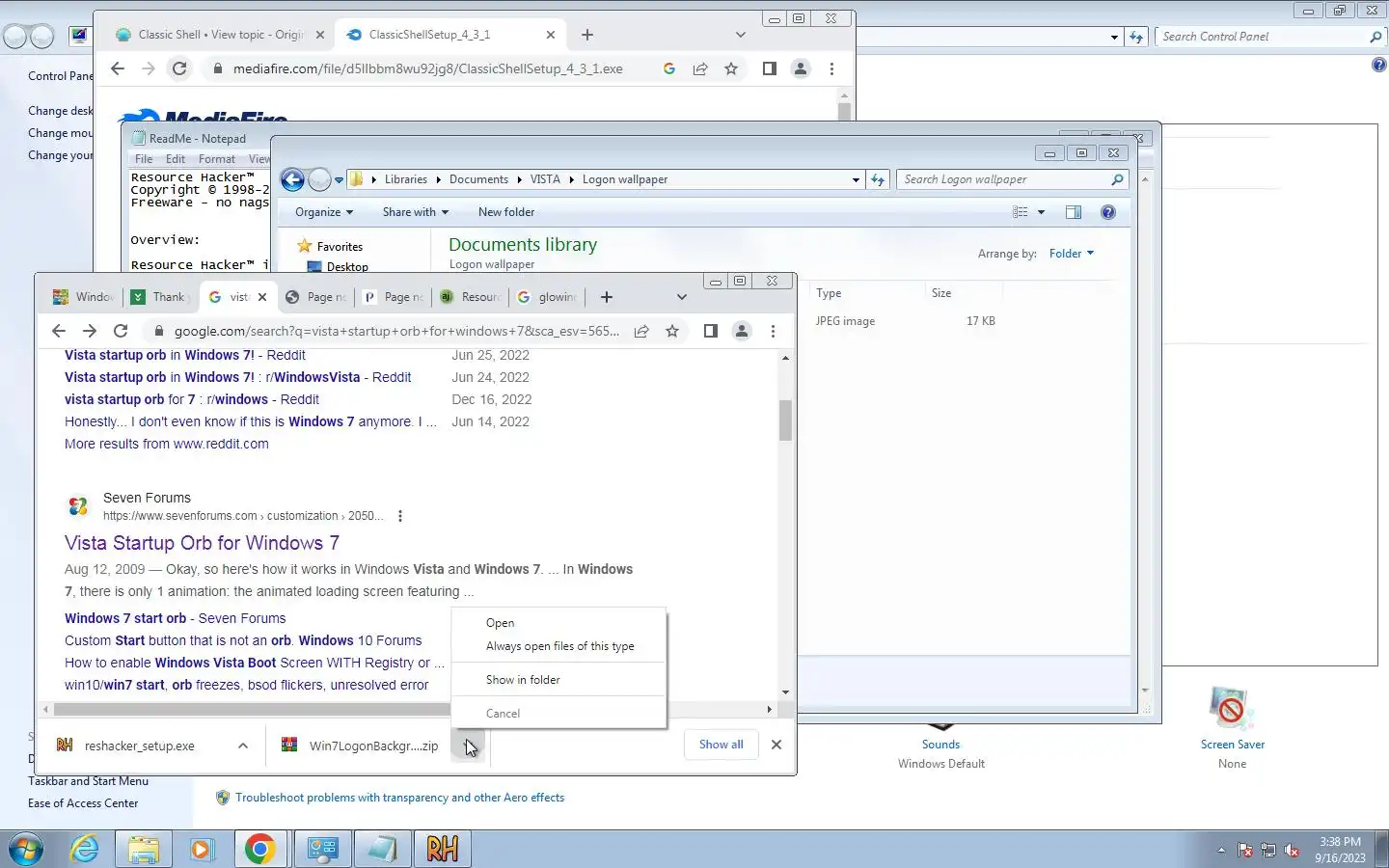Bookmark the MediaFire page star icon
Image resolution: width=1389 pixels, height=868 pixels.
point(731,68)
